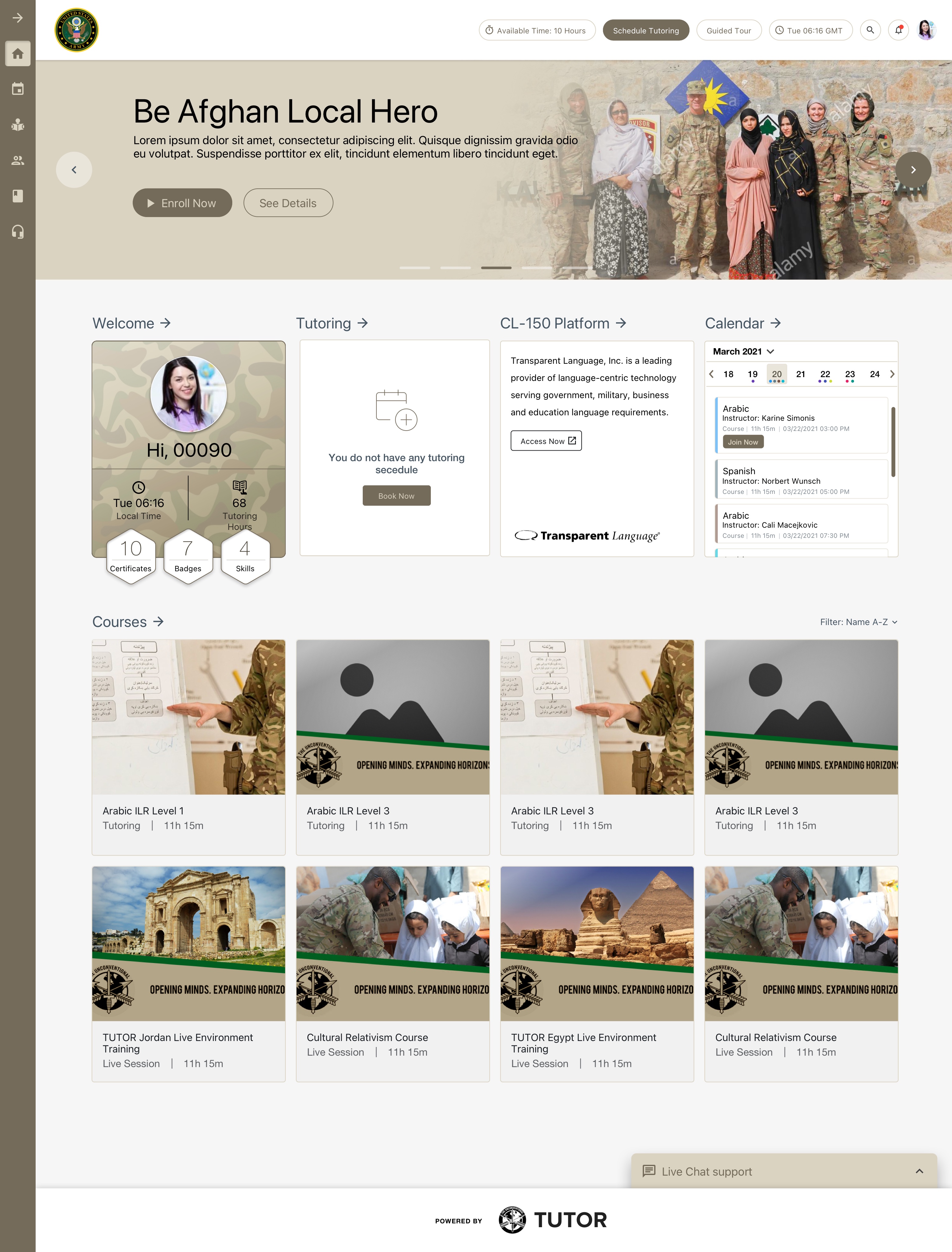Click Enroll Now button
952x1252 pixels.
[x=182, y=203]
